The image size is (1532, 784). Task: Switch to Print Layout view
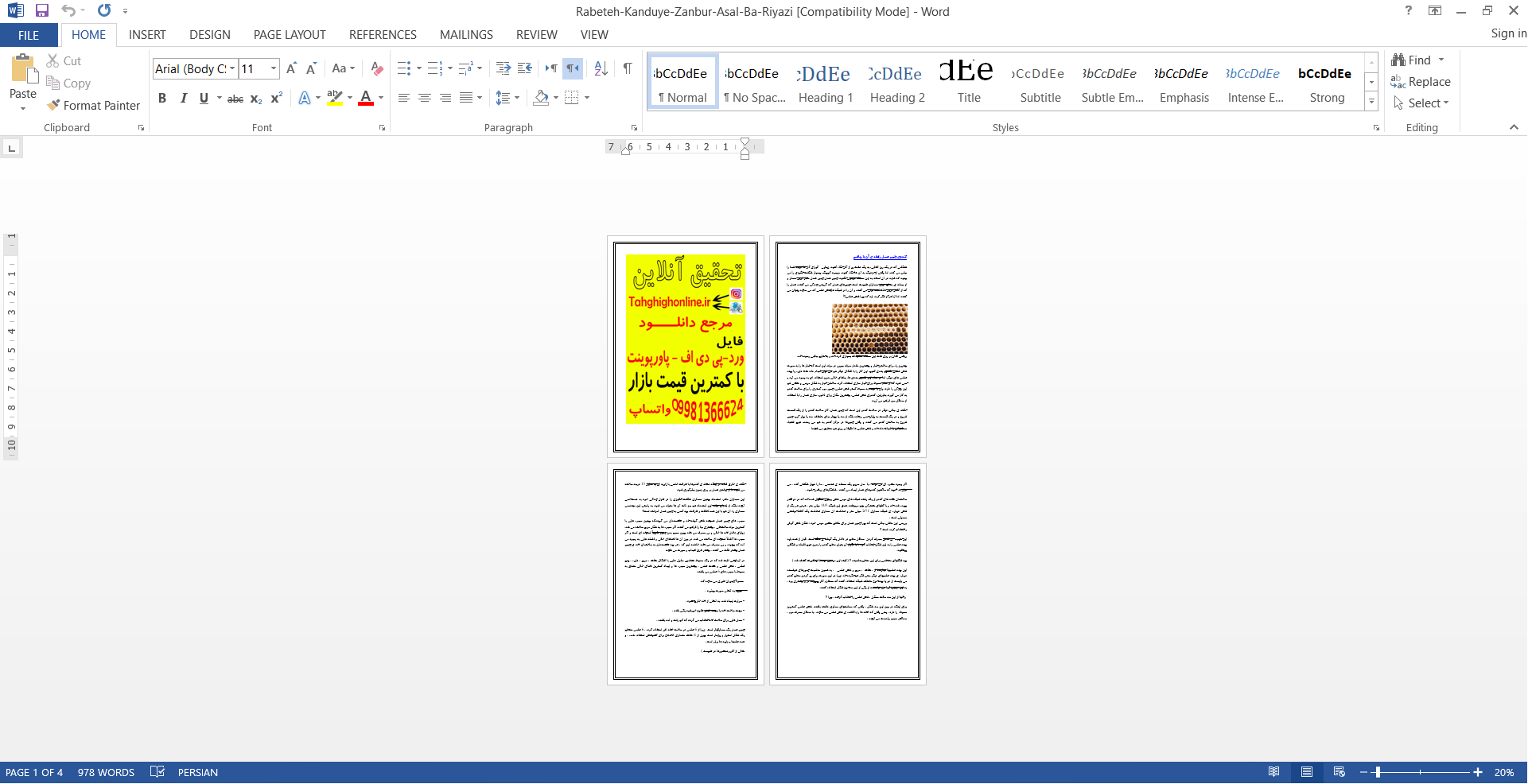tap(1307, 772)
